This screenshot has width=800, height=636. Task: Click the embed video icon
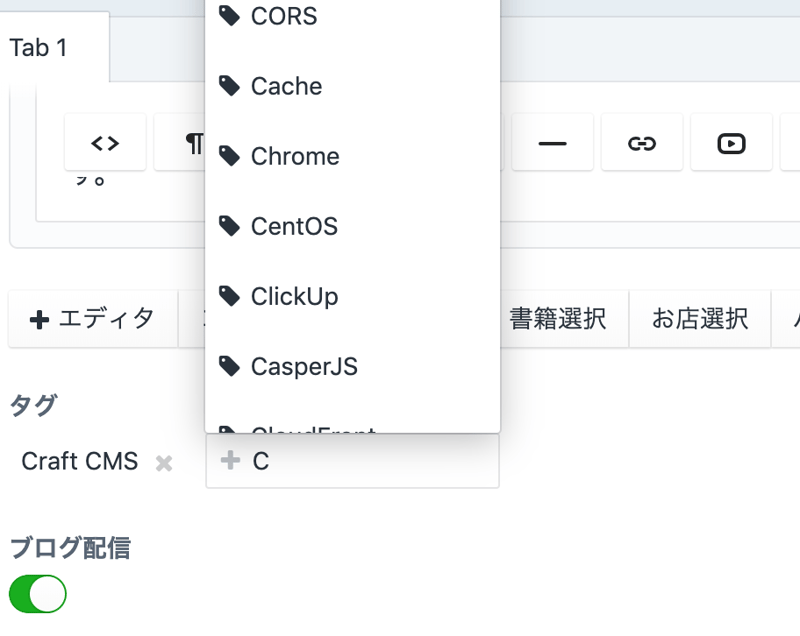click(731, 143)
